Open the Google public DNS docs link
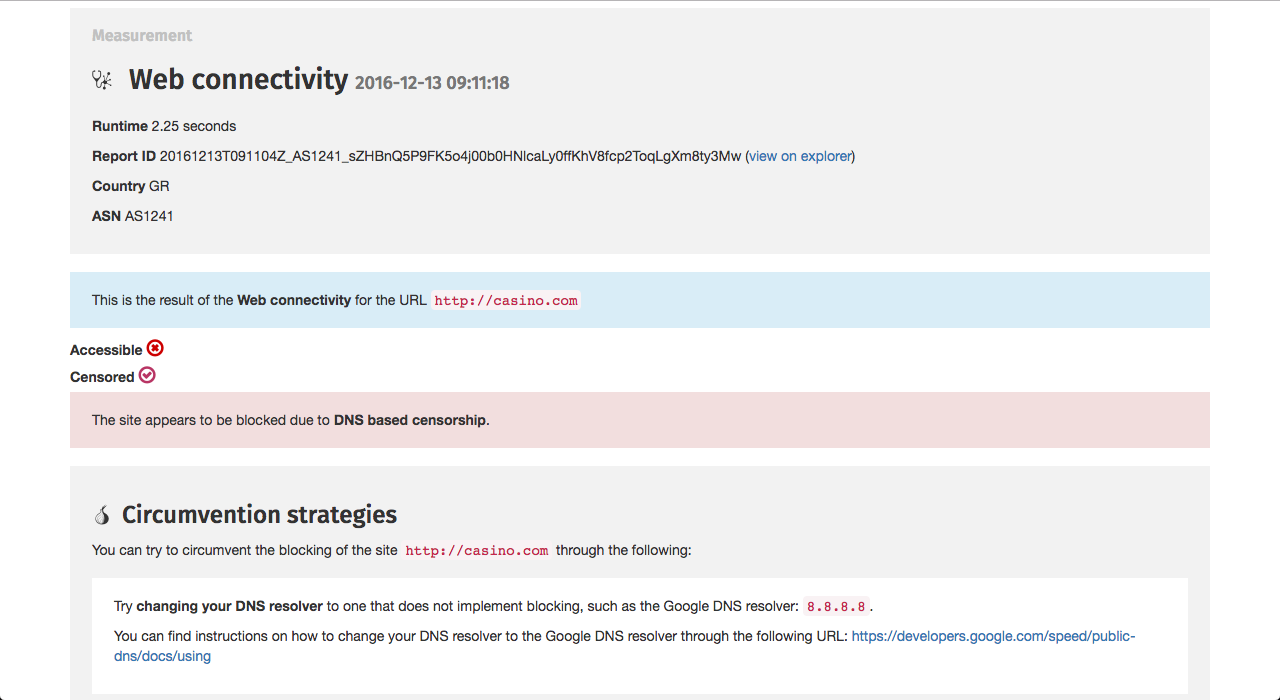Image resolution: width=1280 pixels, height=700 pixels. [x=992, y=636]
